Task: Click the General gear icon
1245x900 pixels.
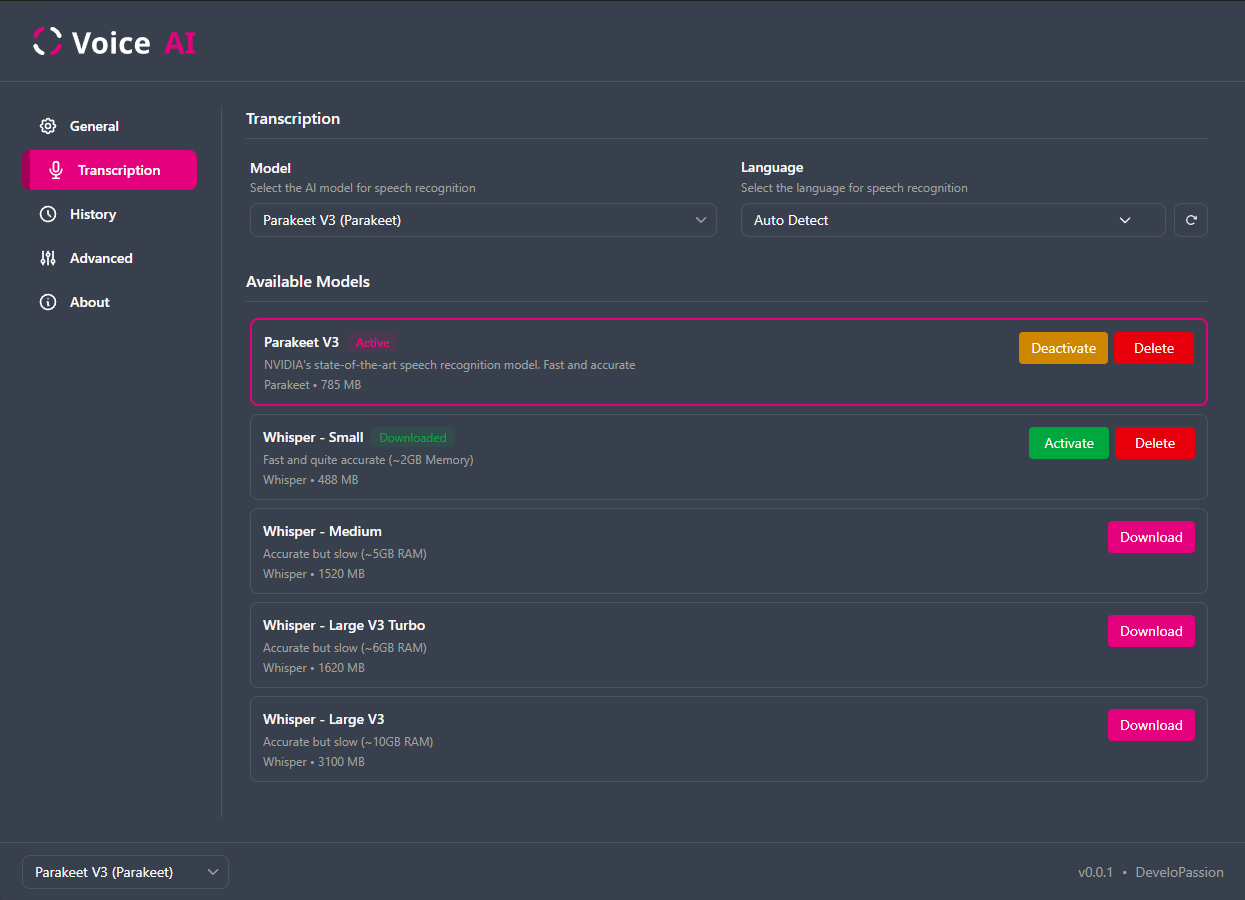Action: (48, 126)
